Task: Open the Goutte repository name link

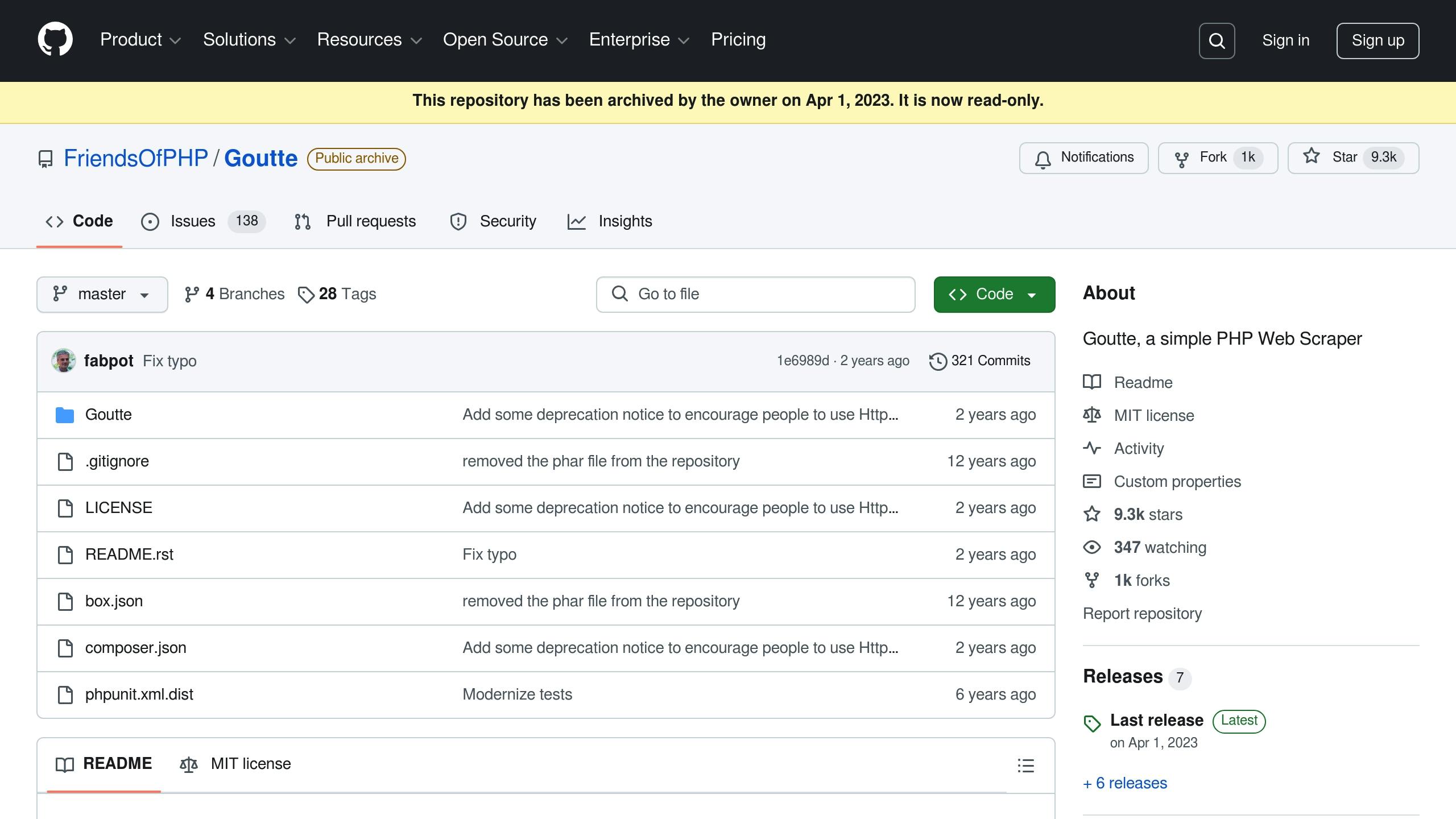Action: (x=261, y=158)
